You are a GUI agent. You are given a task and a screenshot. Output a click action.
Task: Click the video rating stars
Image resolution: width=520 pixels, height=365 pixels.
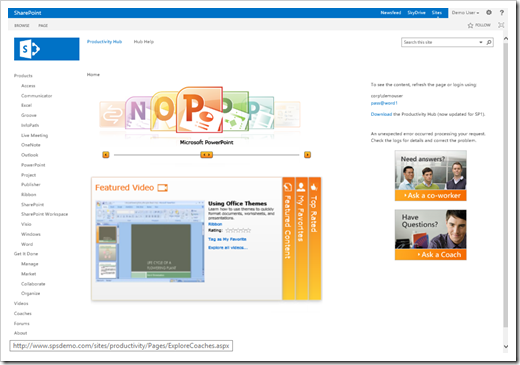coord(238,230)
